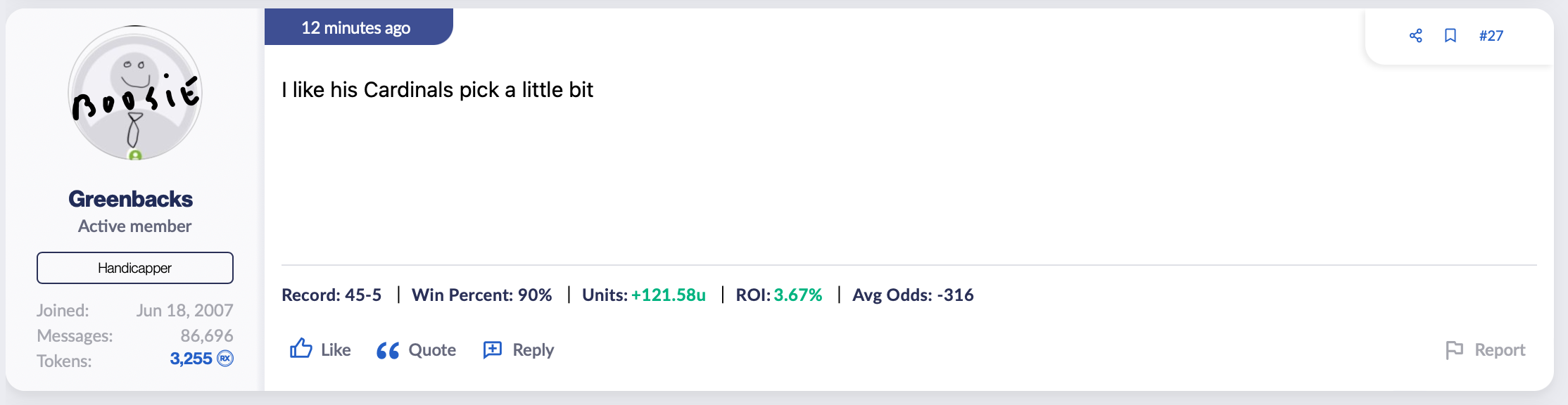Report the post with the flag icon
The width and height of the screenshot is (1568, 405).
pyautogui.click(x=1454, y=349)
